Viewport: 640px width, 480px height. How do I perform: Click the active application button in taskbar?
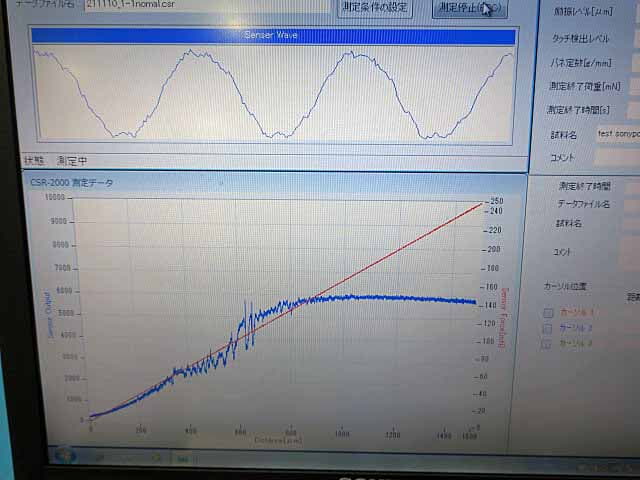point(187,459)
